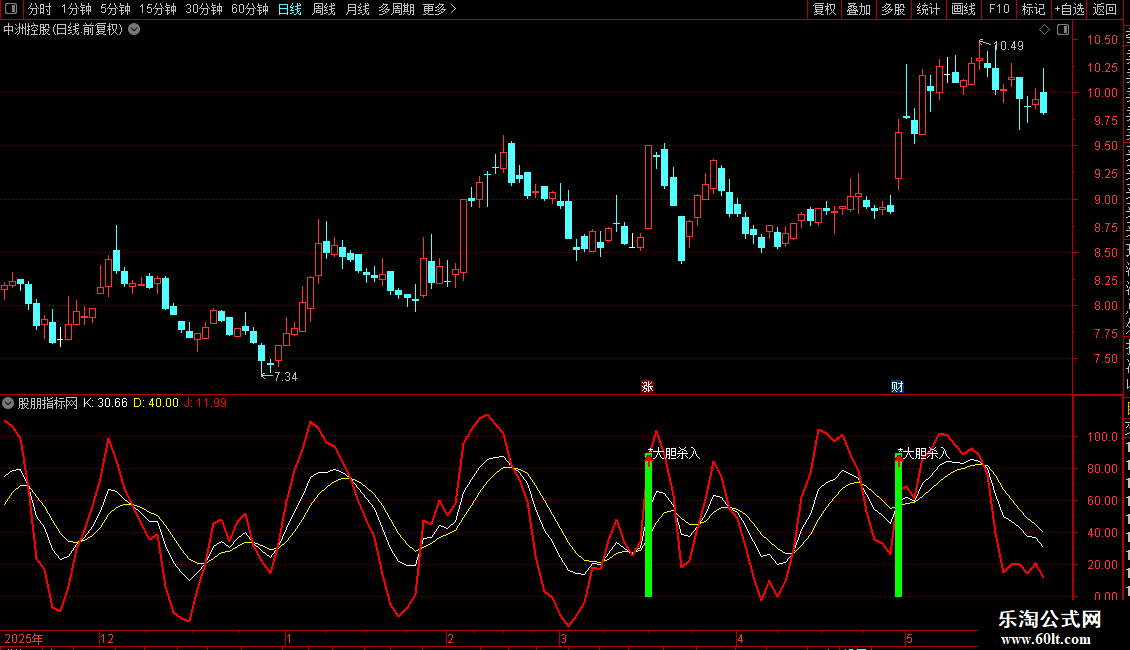Click the blue 财 event marker
The image size is (1130, 650).
(897, 387)
